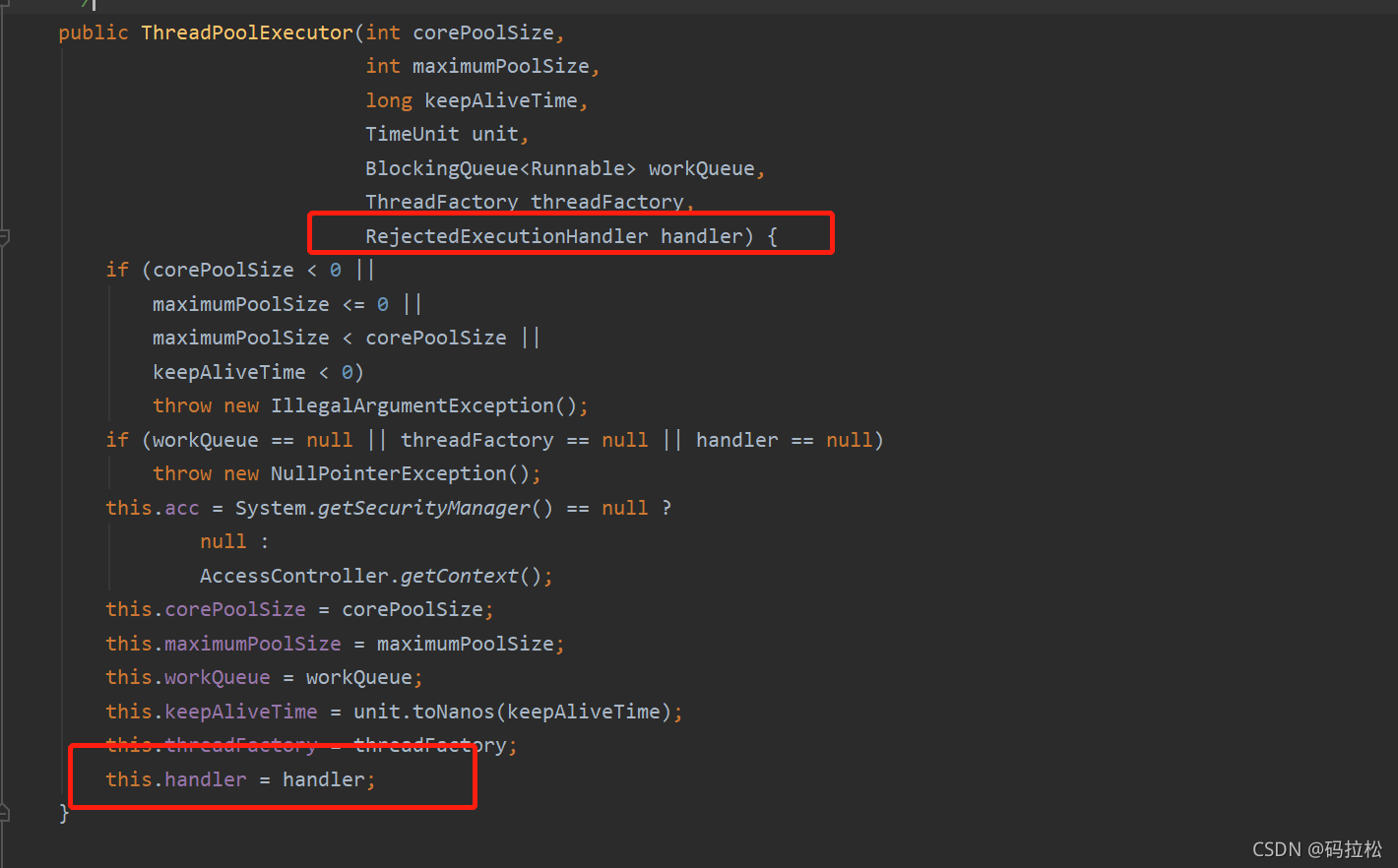Select the 'TimeUnit' type name
1398x868 pixels.
[413, 134]
